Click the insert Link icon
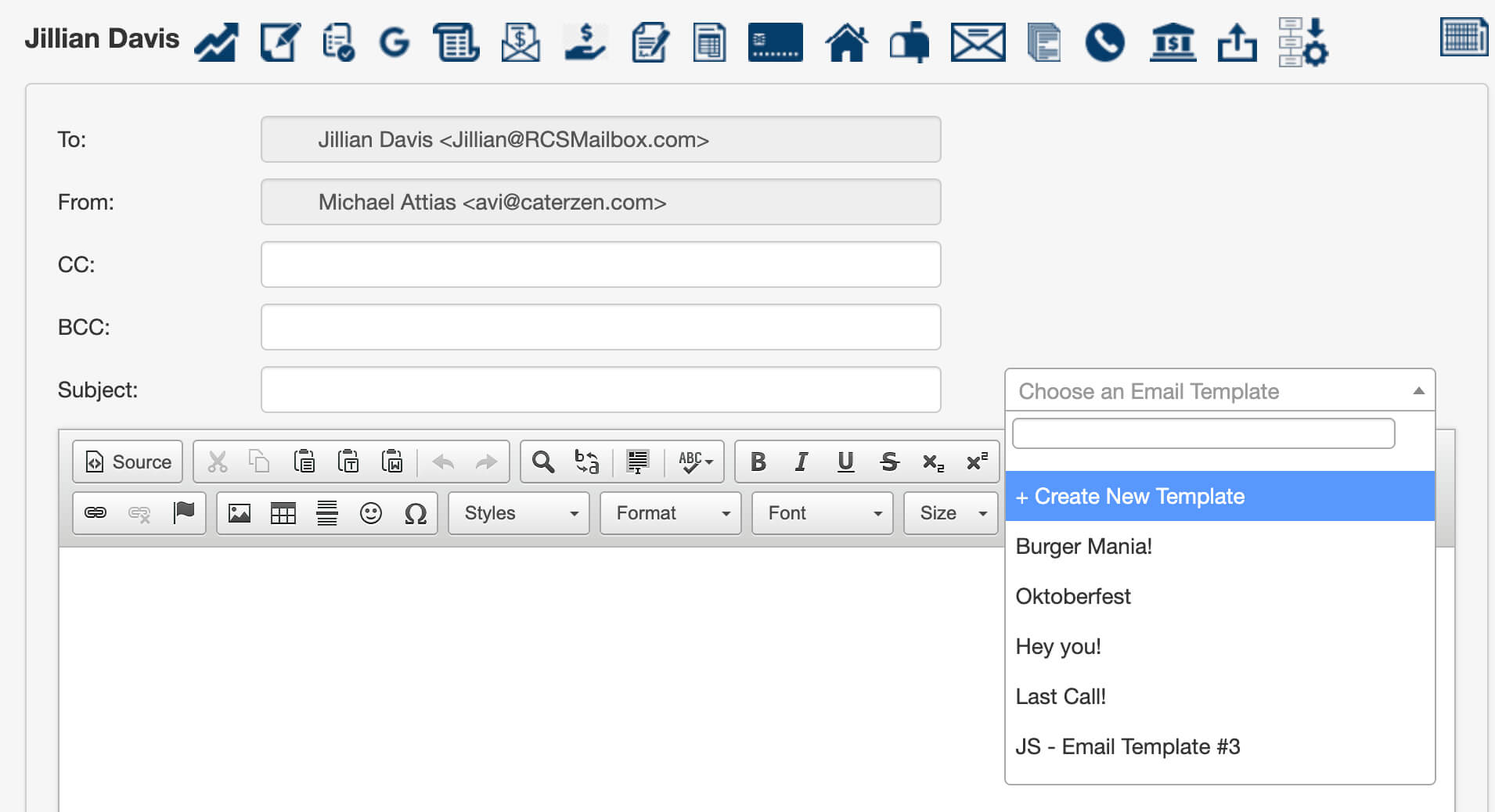 (x=95, y=513)
